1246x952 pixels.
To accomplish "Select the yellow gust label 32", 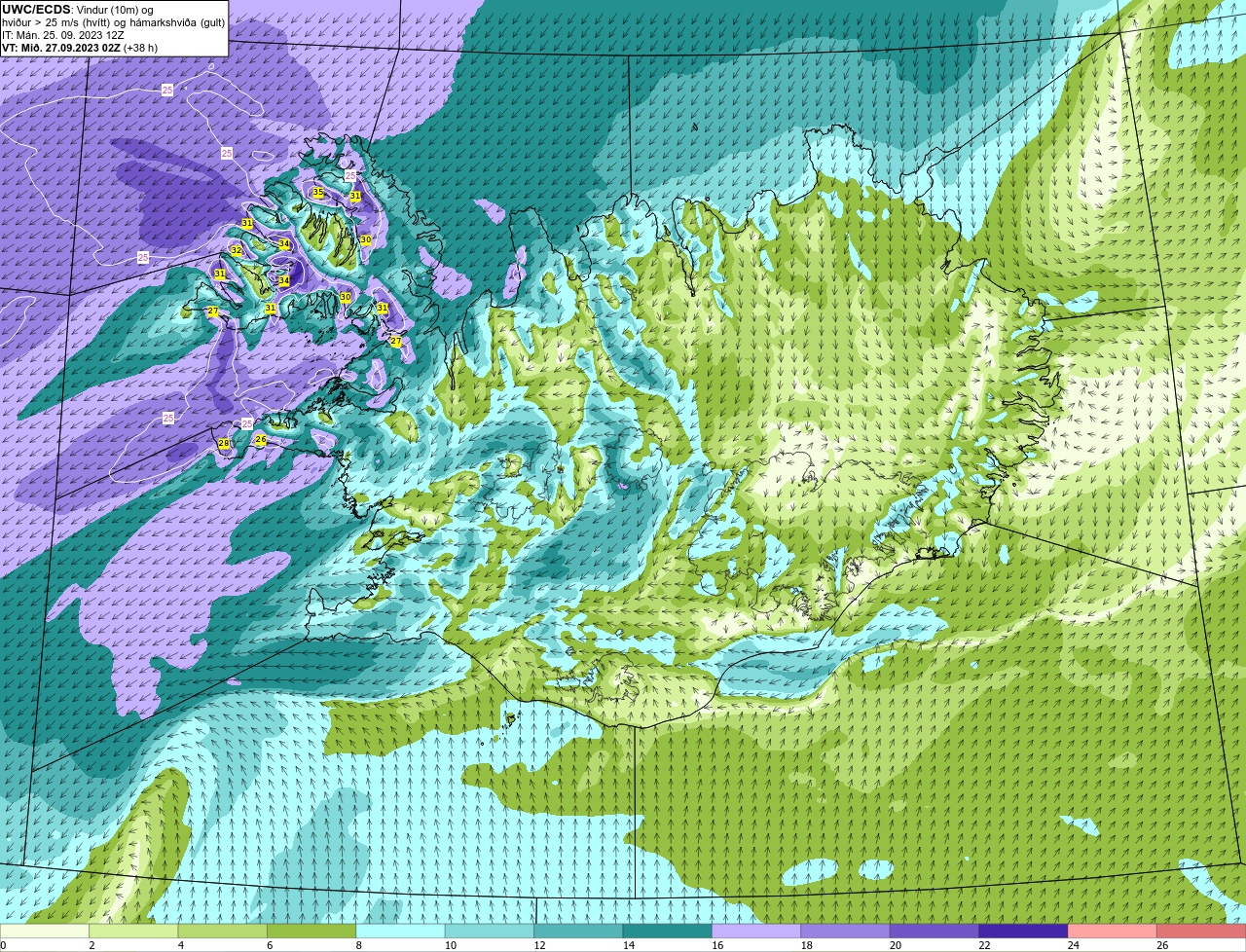I will (237, 251).
